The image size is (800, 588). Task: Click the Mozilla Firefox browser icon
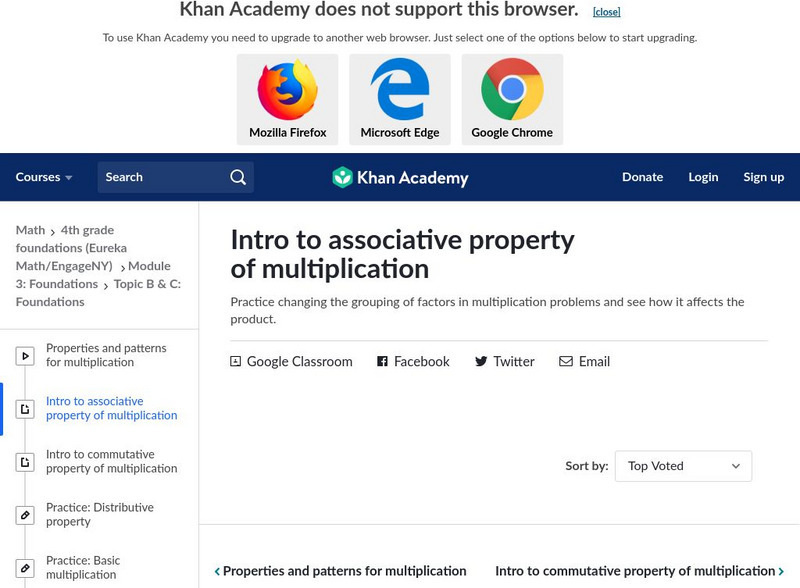pos(287,90)
